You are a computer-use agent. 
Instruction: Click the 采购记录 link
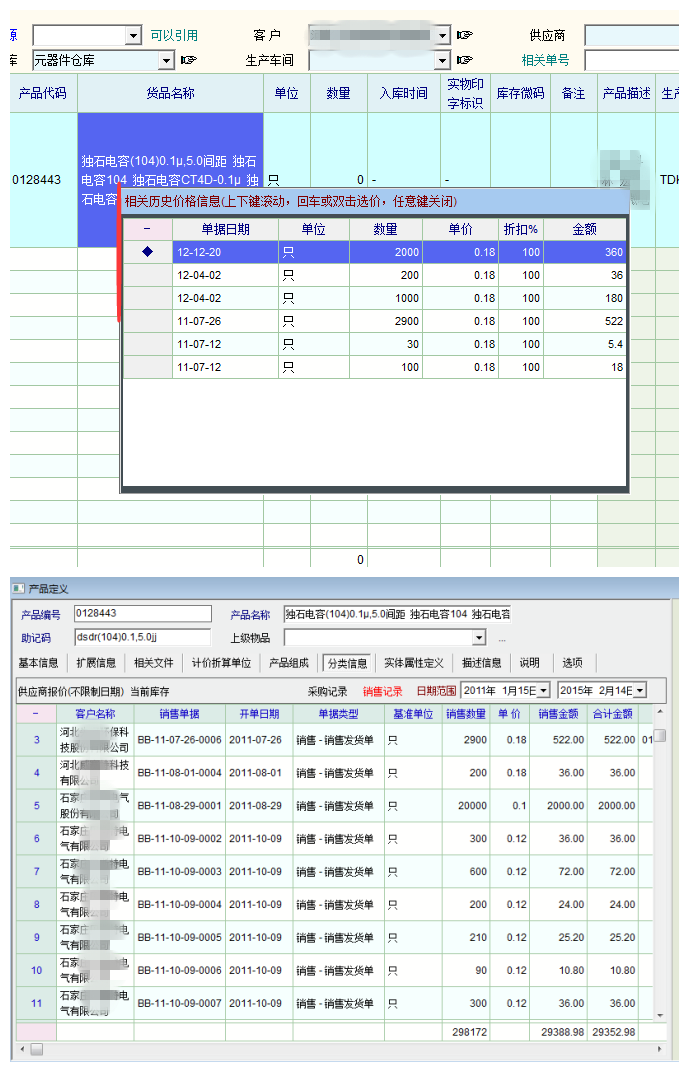tap(327, 691)
